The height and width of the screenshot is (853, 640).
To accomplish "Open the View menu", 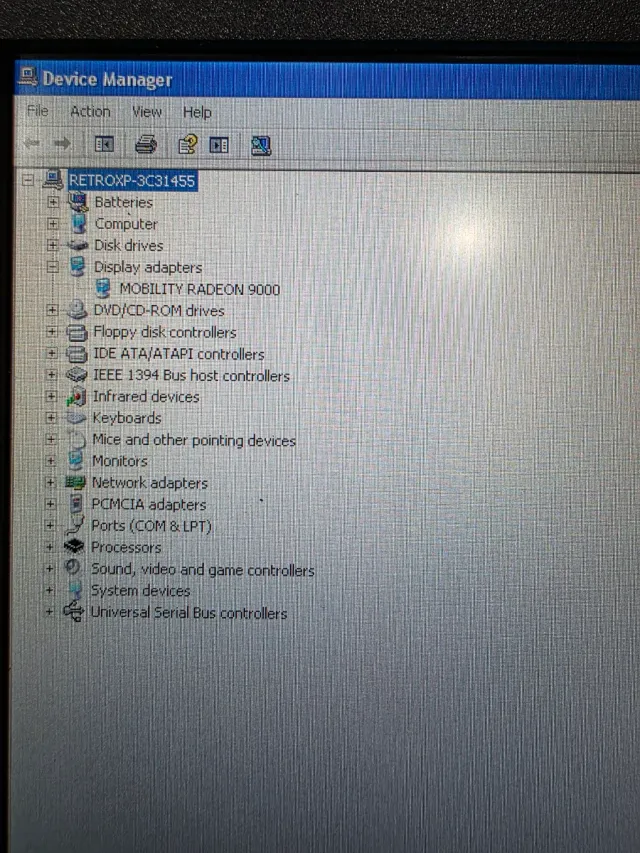I will pyautogui.click(x=147, y=112).
